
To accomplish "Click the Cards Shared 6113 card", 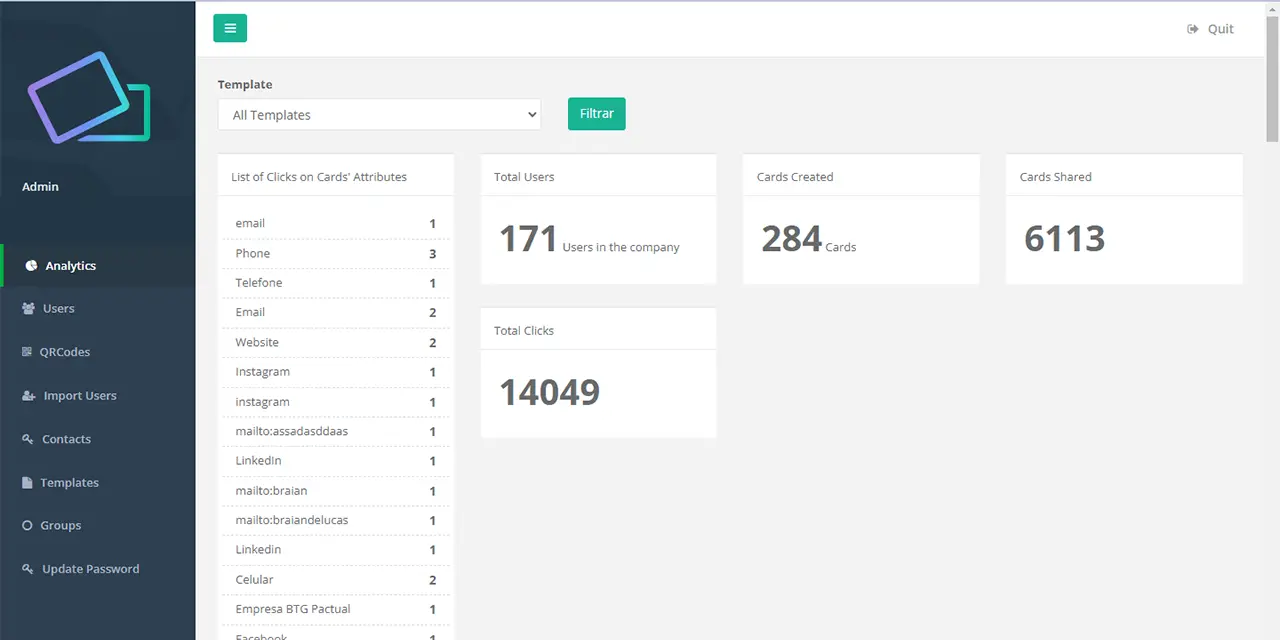I will pyautogui.click(x=1123, y=239).
